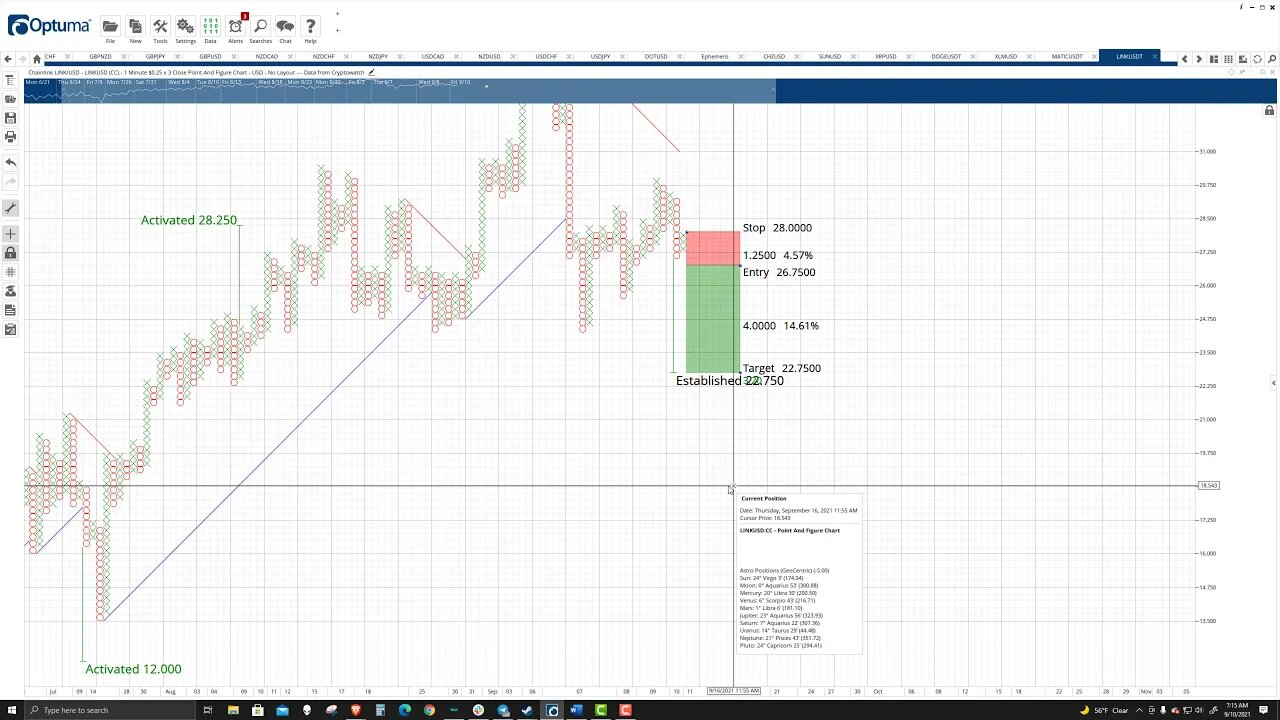Click the taskbar search box

pos(110,710)
